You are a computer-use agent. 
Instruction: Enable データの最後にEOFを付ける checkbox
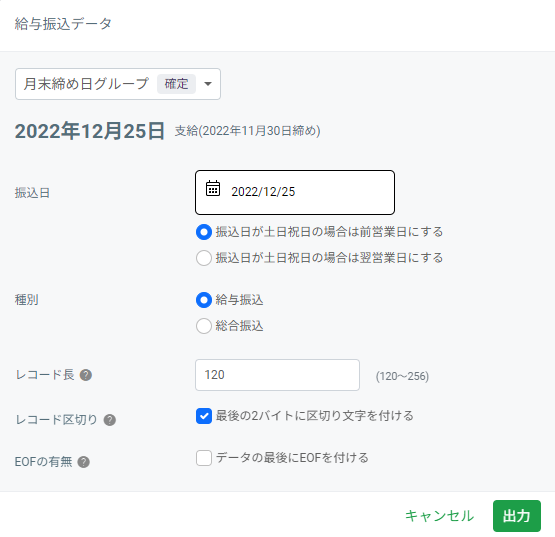[204, 458]
